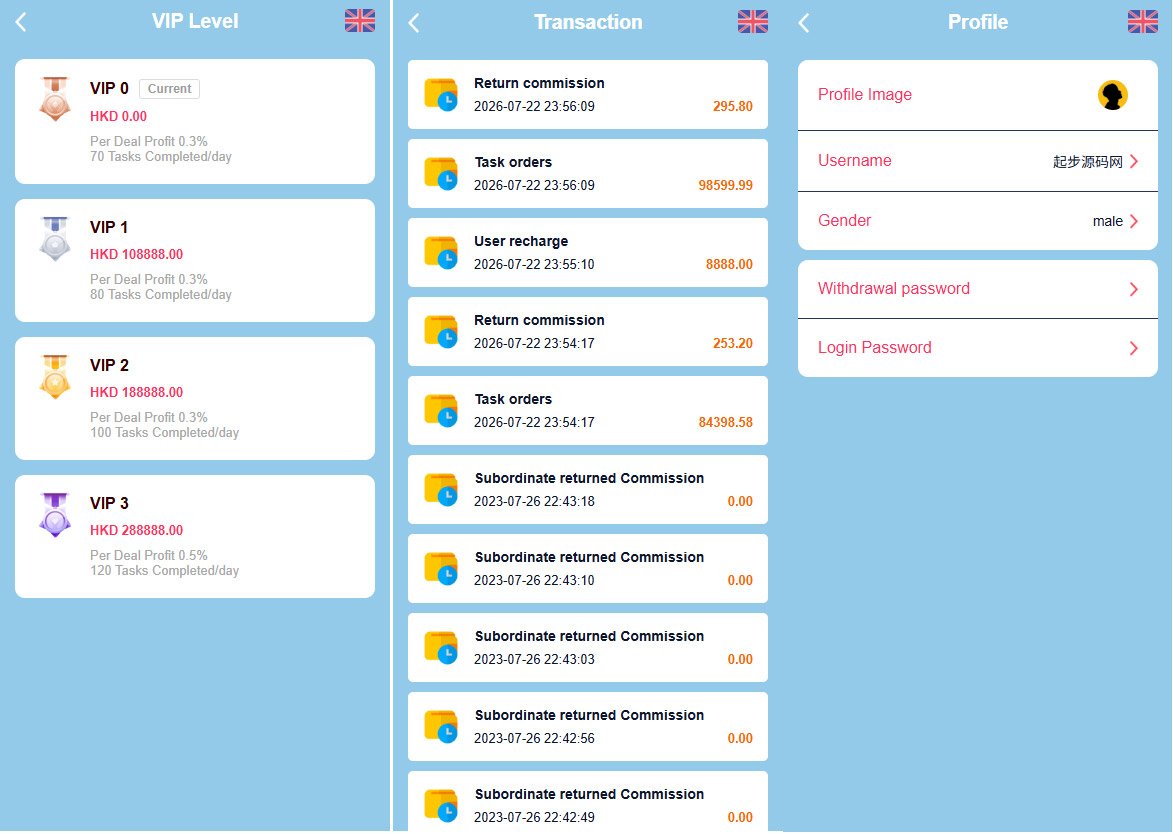Screen dimensions: 1173x834
Task: Click the profile avatar image
Action: (1112, 95)
